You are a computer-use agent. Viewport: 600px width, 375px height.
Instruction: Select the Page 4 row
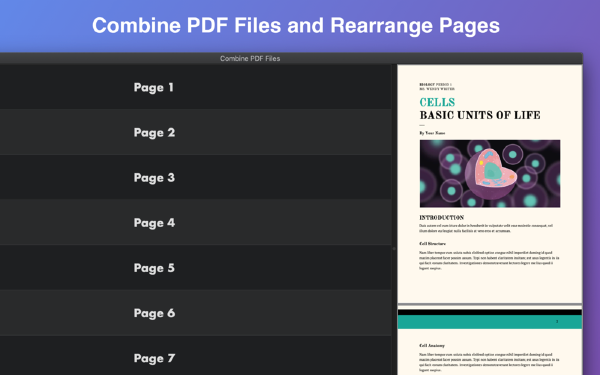[x=196, y=222]
